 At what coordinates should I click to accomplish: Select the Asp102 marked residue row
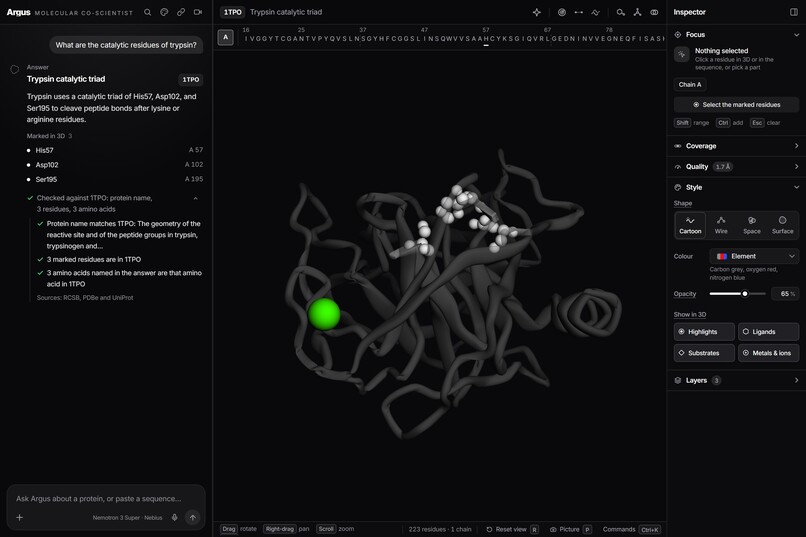[115, 164]
